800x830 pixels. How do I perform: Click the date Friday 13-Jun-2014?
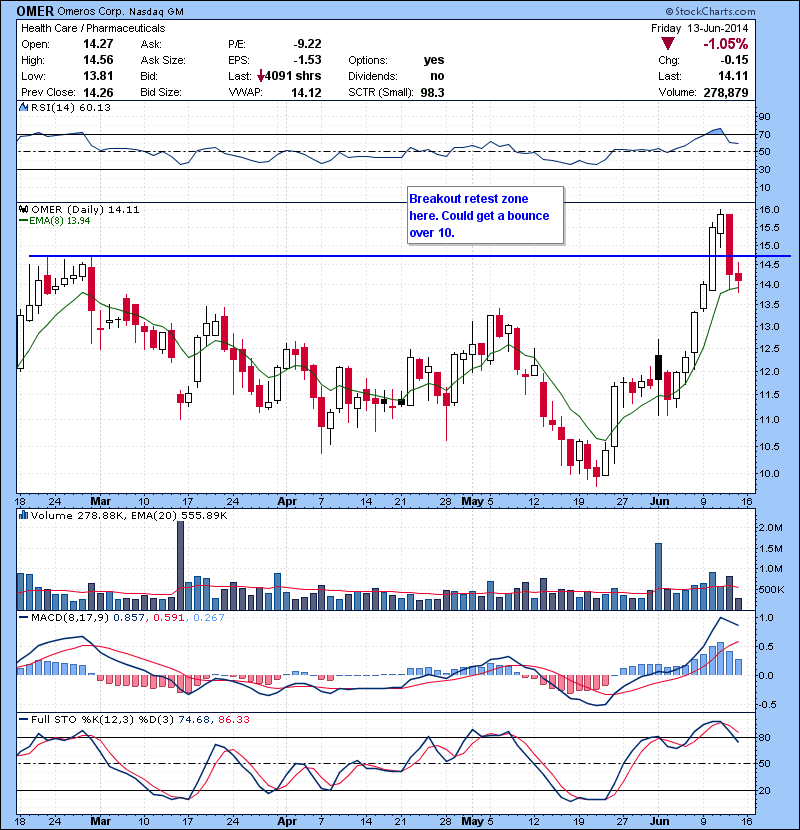pyautogui.click(x=699, y=28)
